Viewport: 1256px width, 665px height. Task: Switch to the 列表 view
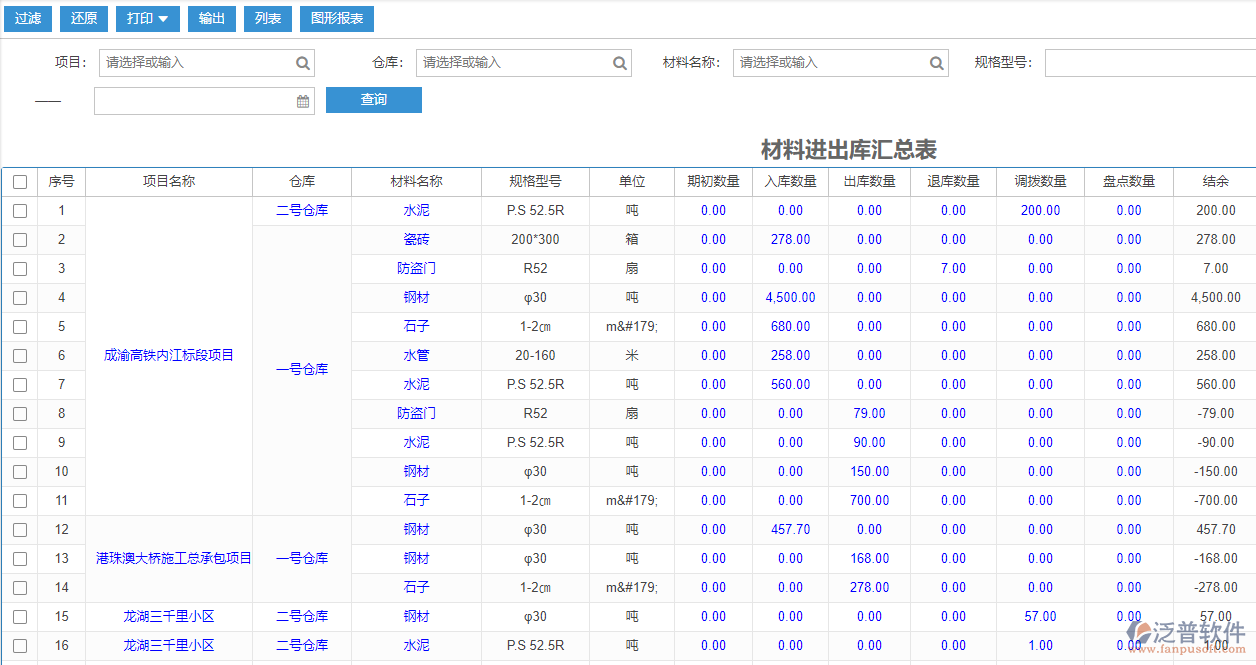tap(267, 18)
